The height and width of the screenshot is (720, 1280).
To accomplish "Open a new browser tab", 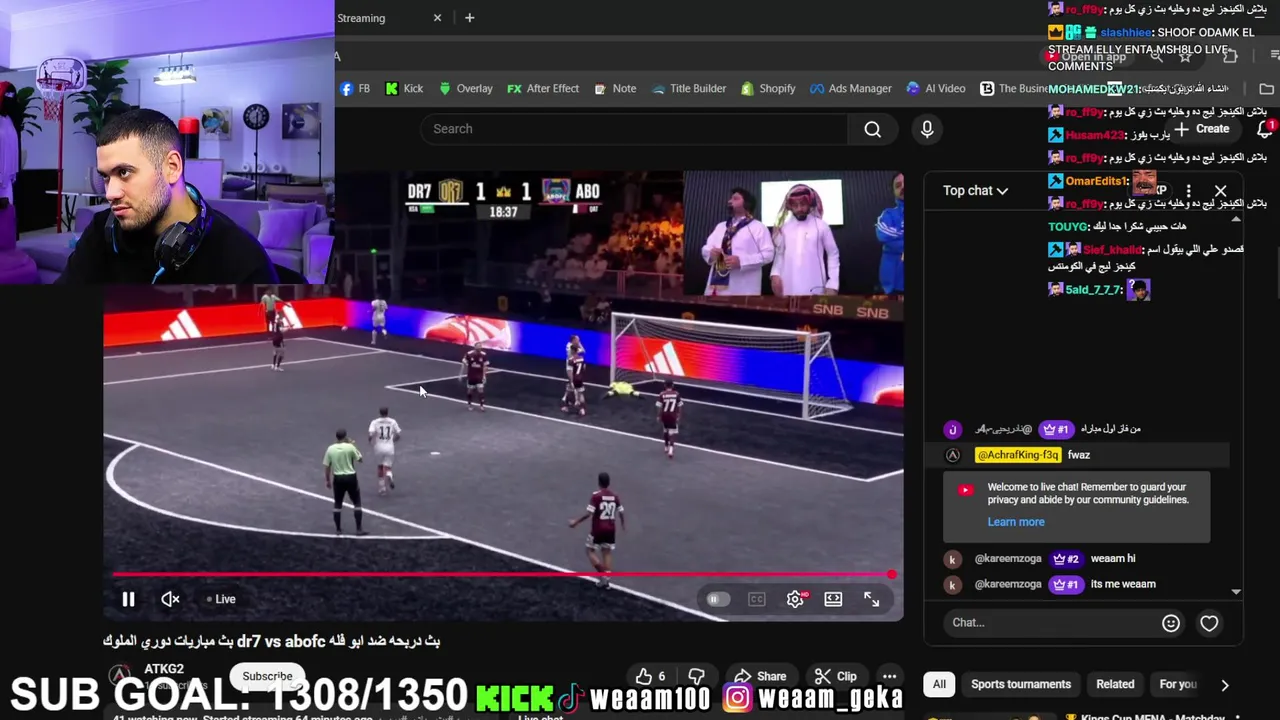I will coord(469,18).
